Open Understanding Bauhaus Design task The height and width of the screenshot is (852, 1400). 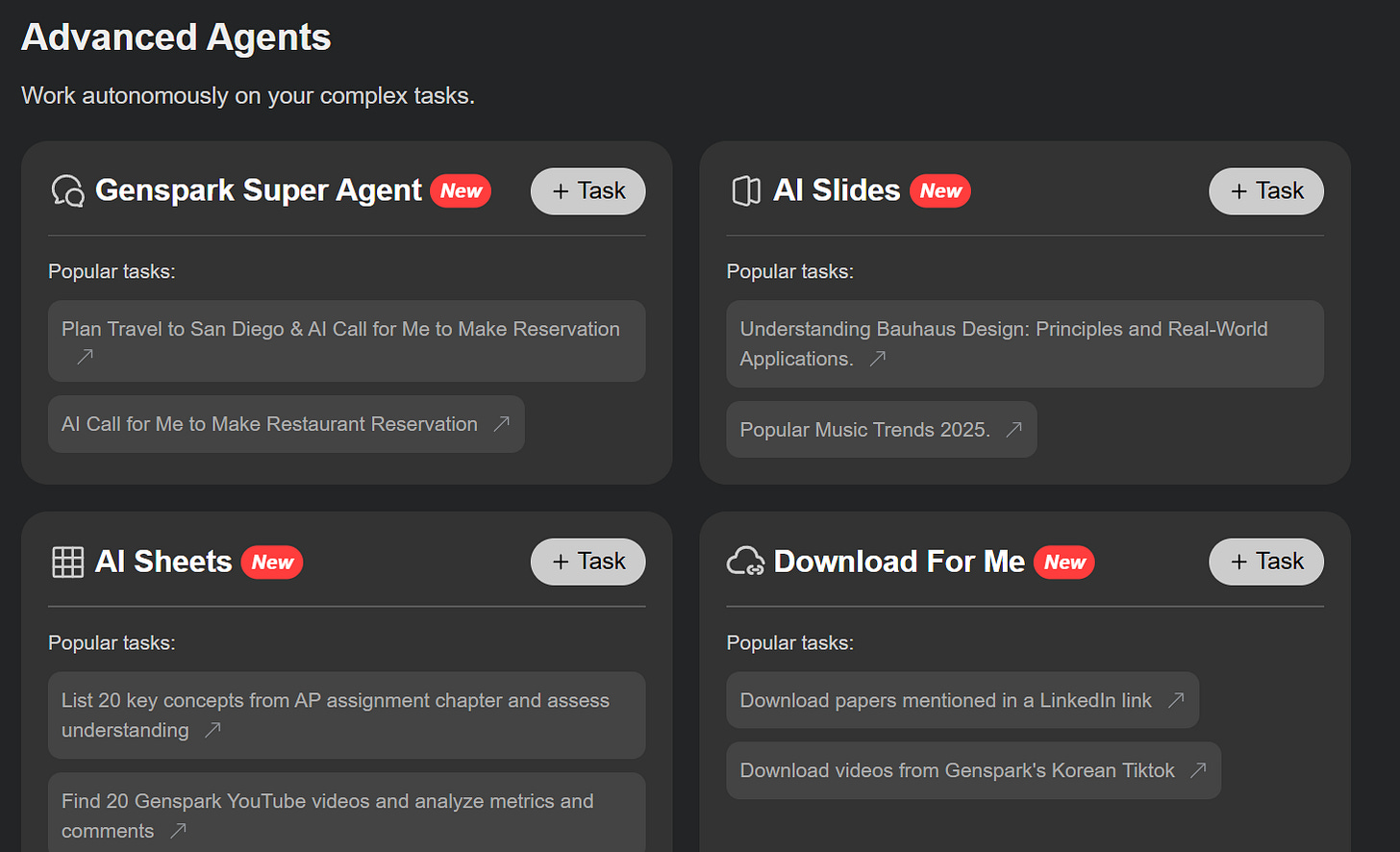click(x=1025, y=344)
